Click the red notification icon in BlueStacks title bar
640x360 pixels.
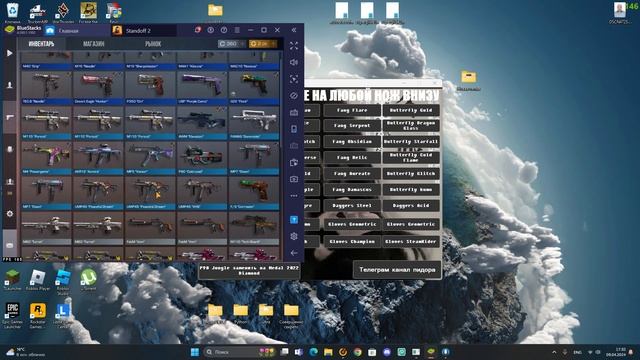[198, 30]
